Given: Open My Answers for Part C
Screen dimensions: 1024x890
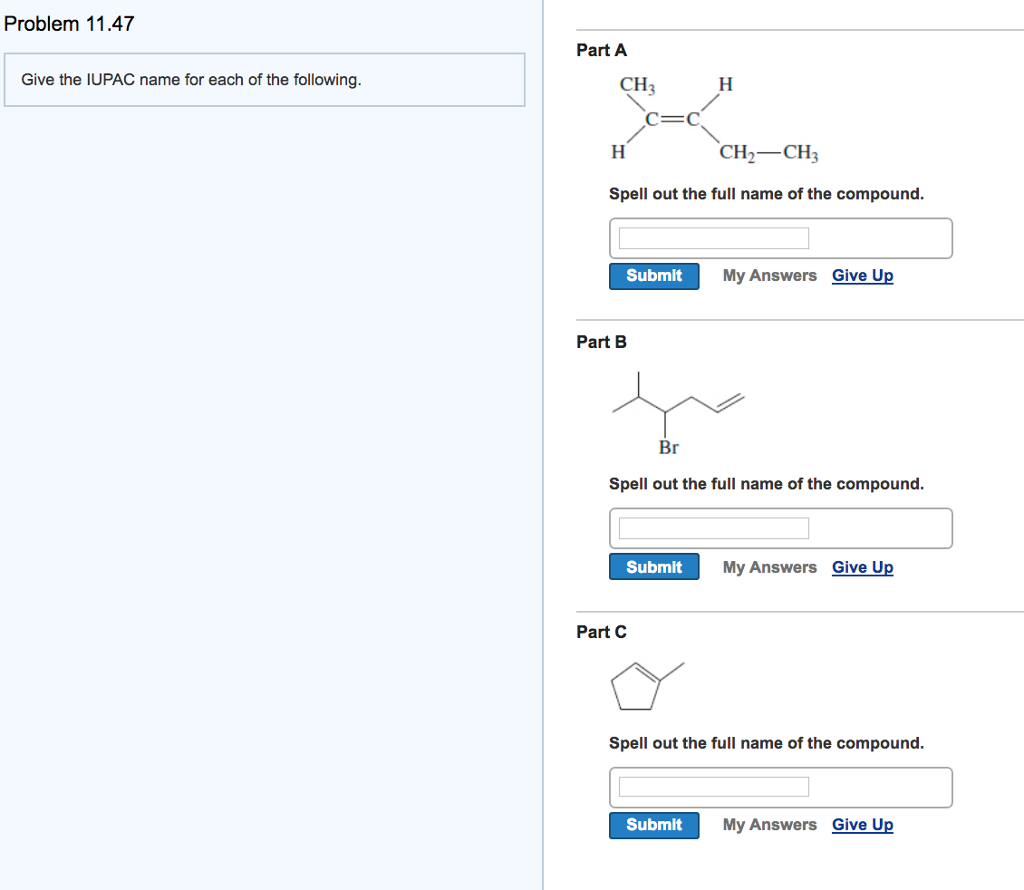Looking at the screenshot, I should tap(769, 825).
